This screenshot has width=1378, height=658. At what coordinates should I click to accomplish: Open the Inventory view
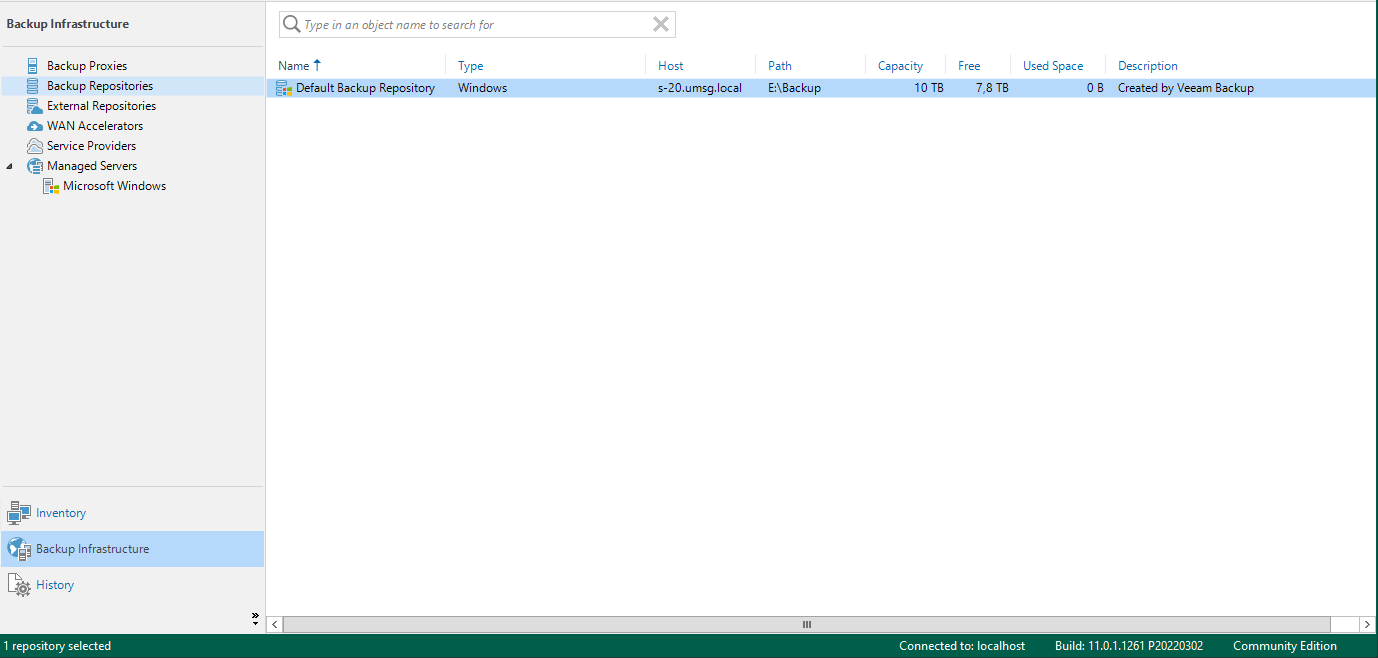click(61, 513)
